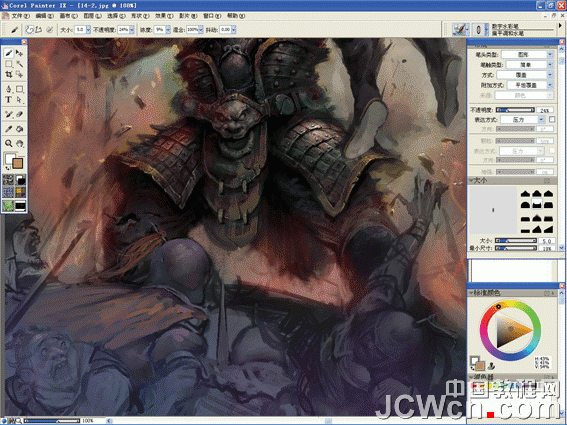
Task: Open the image hose nozzle selector
Action: pos(8,206)
